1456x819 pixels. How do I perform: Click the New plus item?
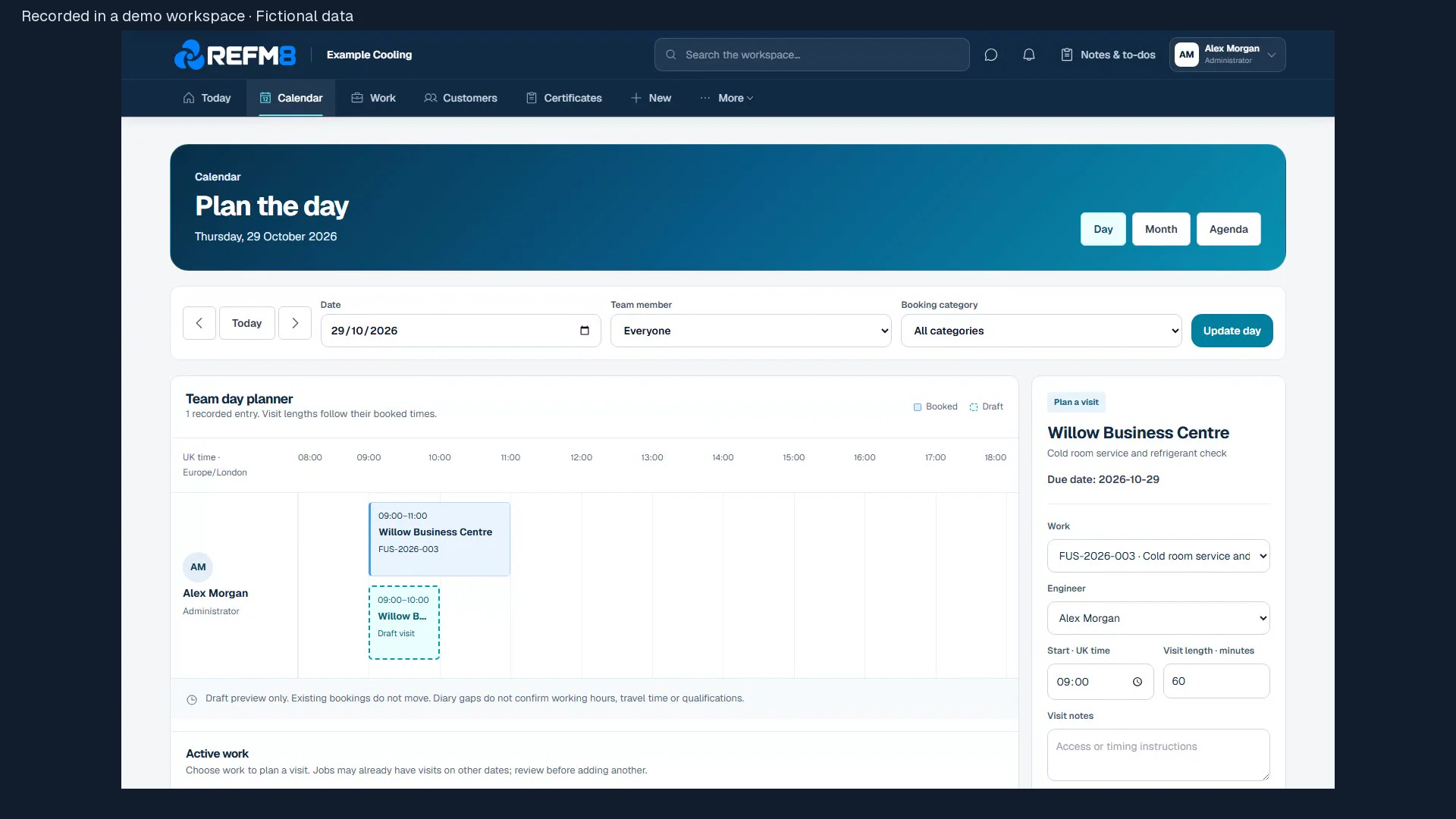[x=651, y=98]
